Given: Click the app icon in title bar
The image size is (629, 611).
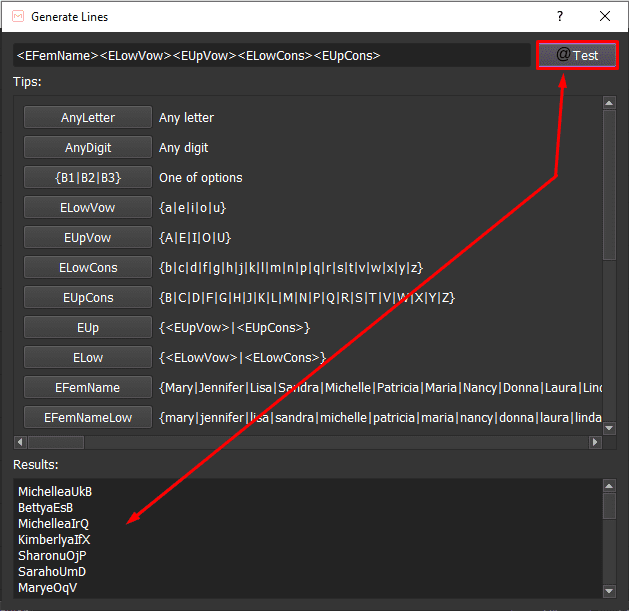Looking at the screenshot, I should point(16,16).
